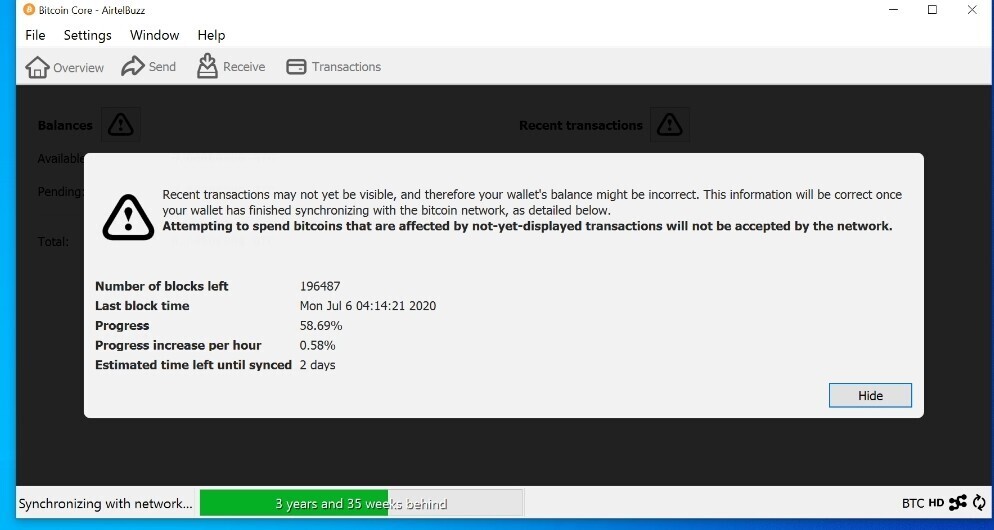Click the blocks left value 196487
This screenshot has width=994, height=530.
click(320, 287)
